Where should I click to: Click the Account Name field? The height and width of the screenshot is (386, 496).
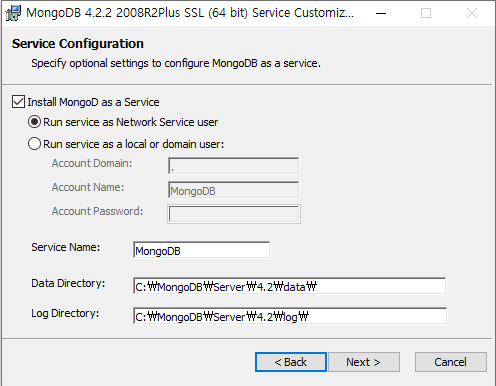coord(234,190)
